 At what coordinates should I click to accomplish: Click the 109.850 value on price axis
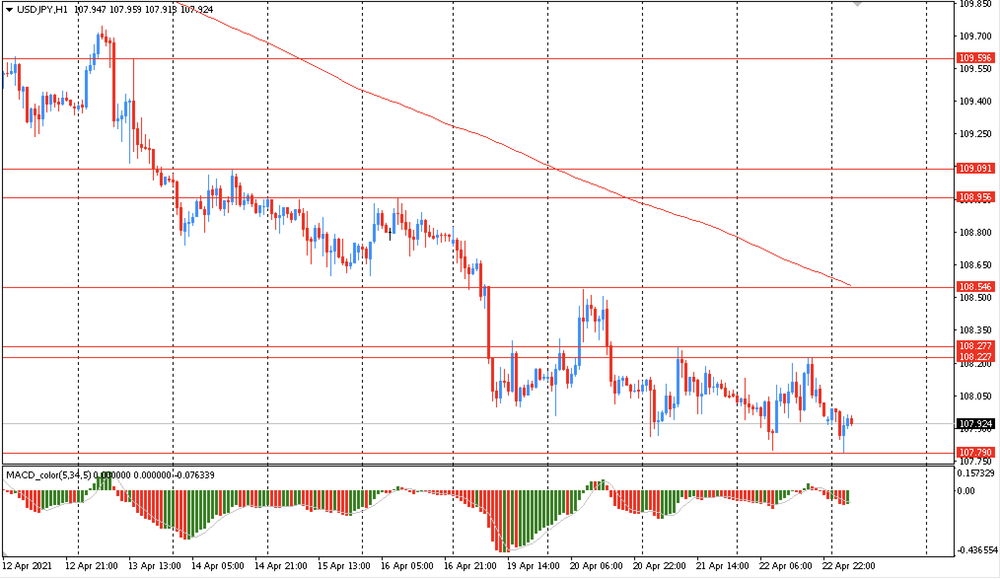pyautogui.click(x=976, y=3)
